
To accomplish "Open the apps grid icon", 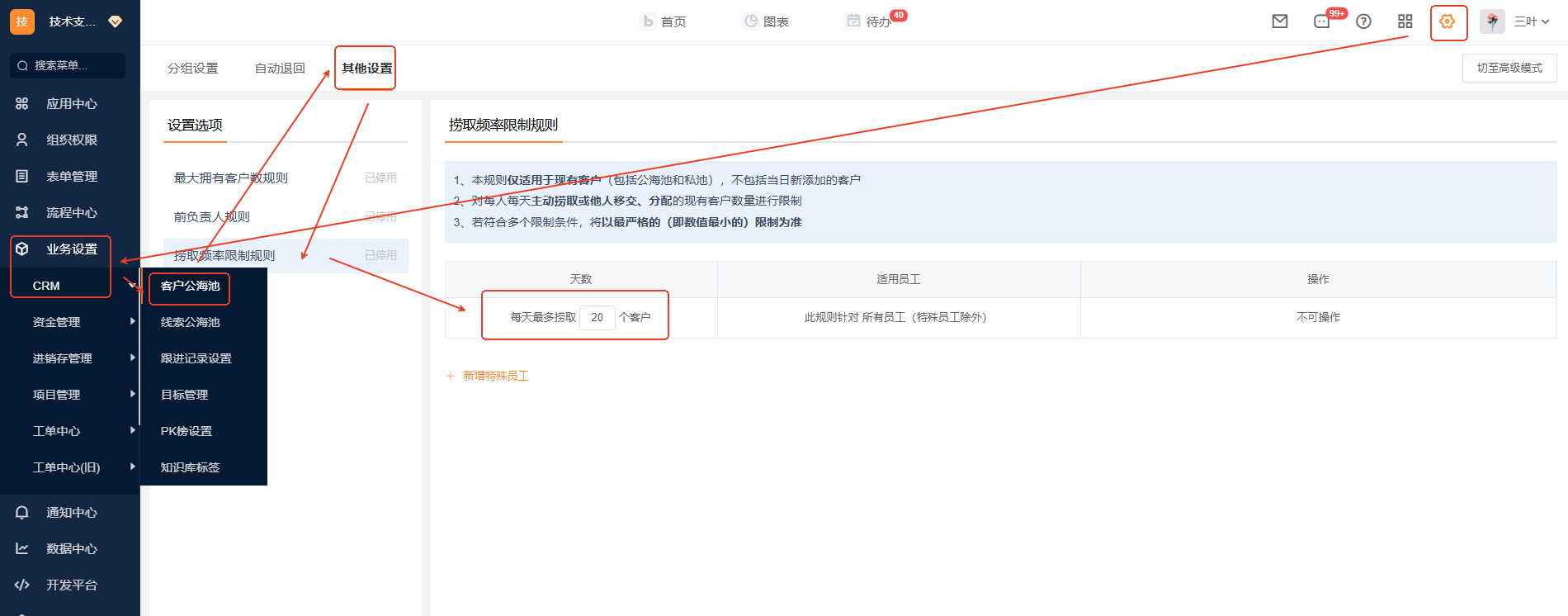I will [1405, 21].
